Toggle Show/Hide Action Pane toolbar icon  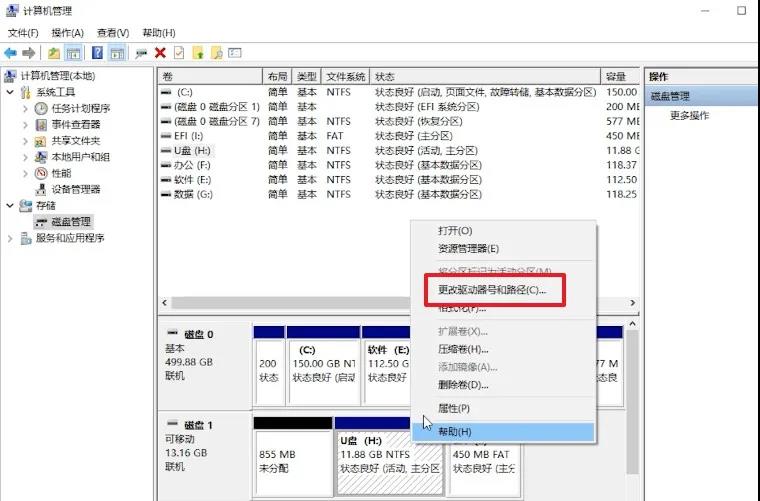(117, 53)
